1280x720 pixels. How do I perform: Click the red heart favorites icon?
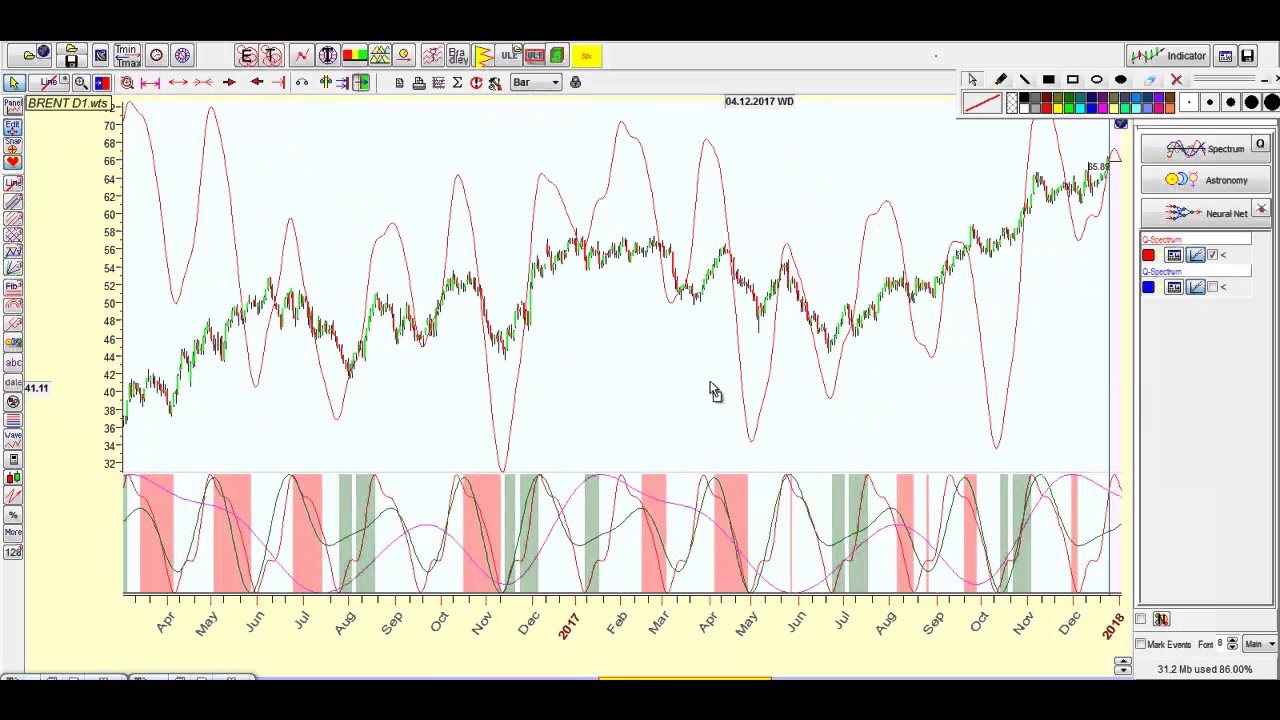(x=13, y=161)
